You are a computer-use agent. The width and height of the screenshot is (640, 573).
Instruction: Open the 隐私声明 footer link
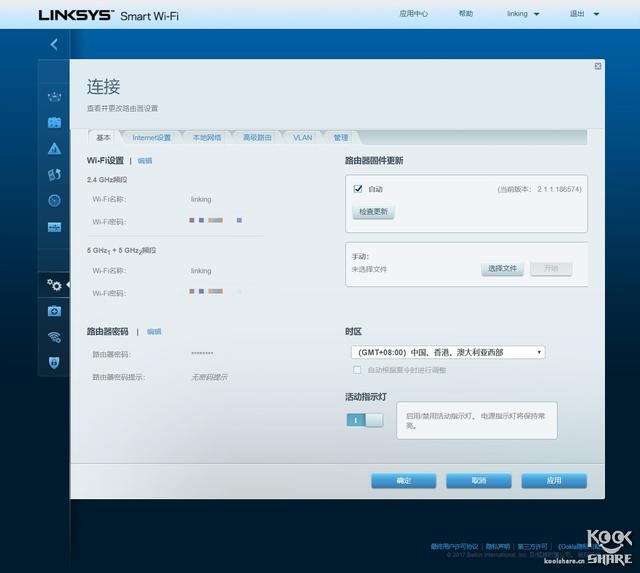498,546
